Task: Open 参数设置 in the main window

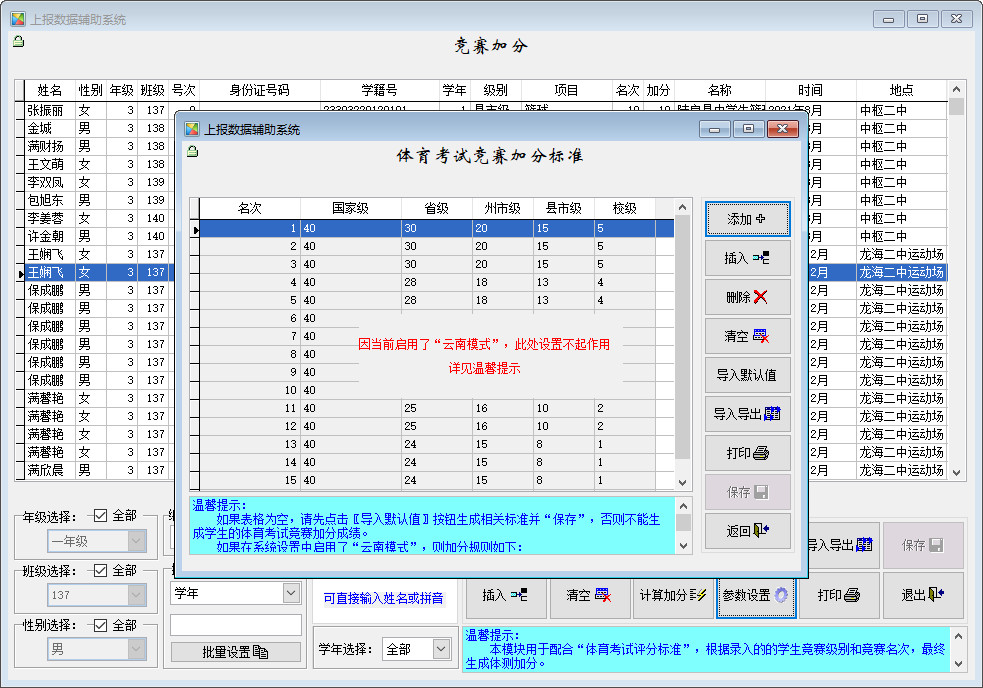Action: 755,595
